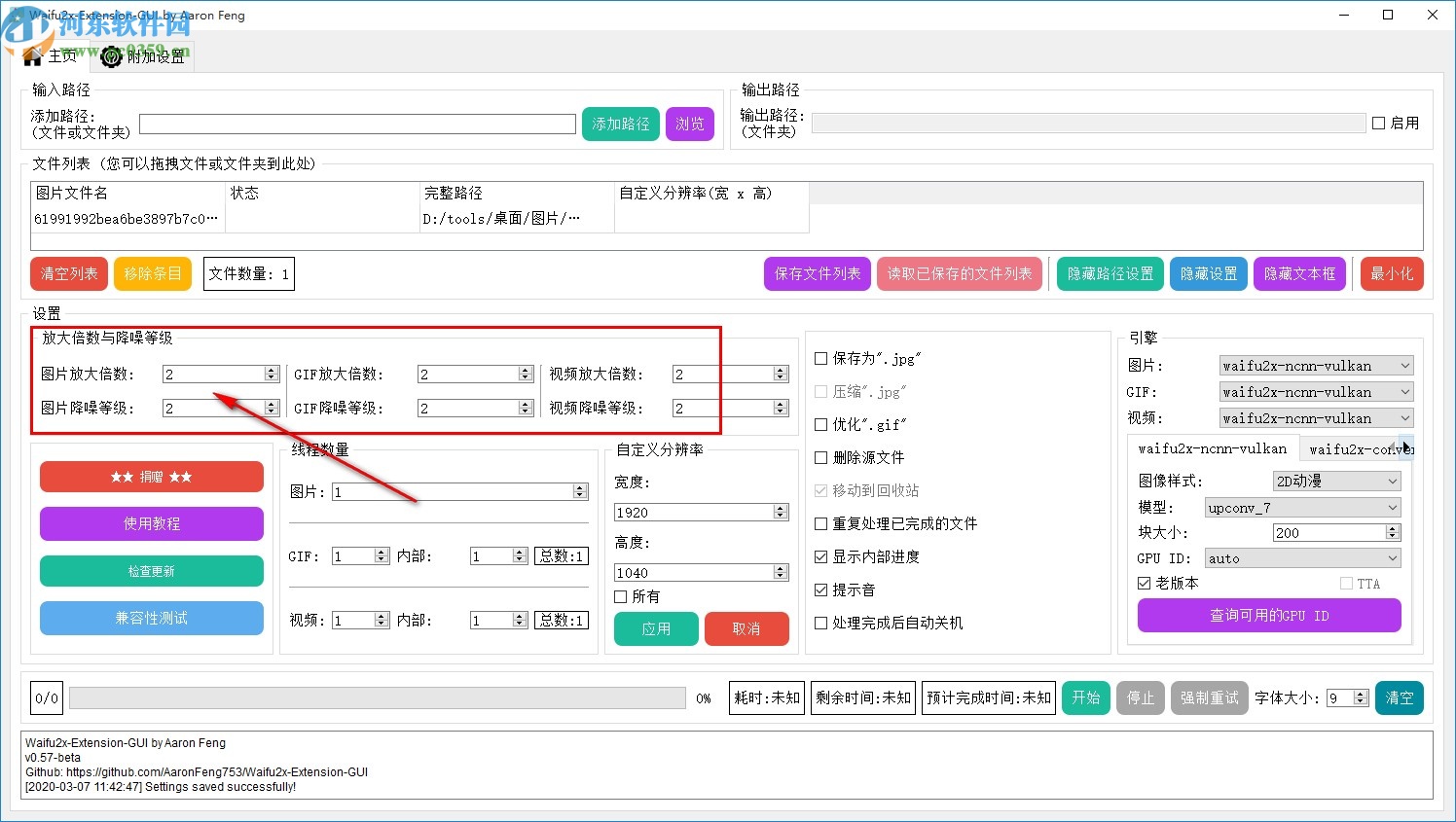The height and width of the screenshot is (822, 1456).
Task: Click the 浏览 browse button
Action: pyautogui.click(x=690, y=124)
